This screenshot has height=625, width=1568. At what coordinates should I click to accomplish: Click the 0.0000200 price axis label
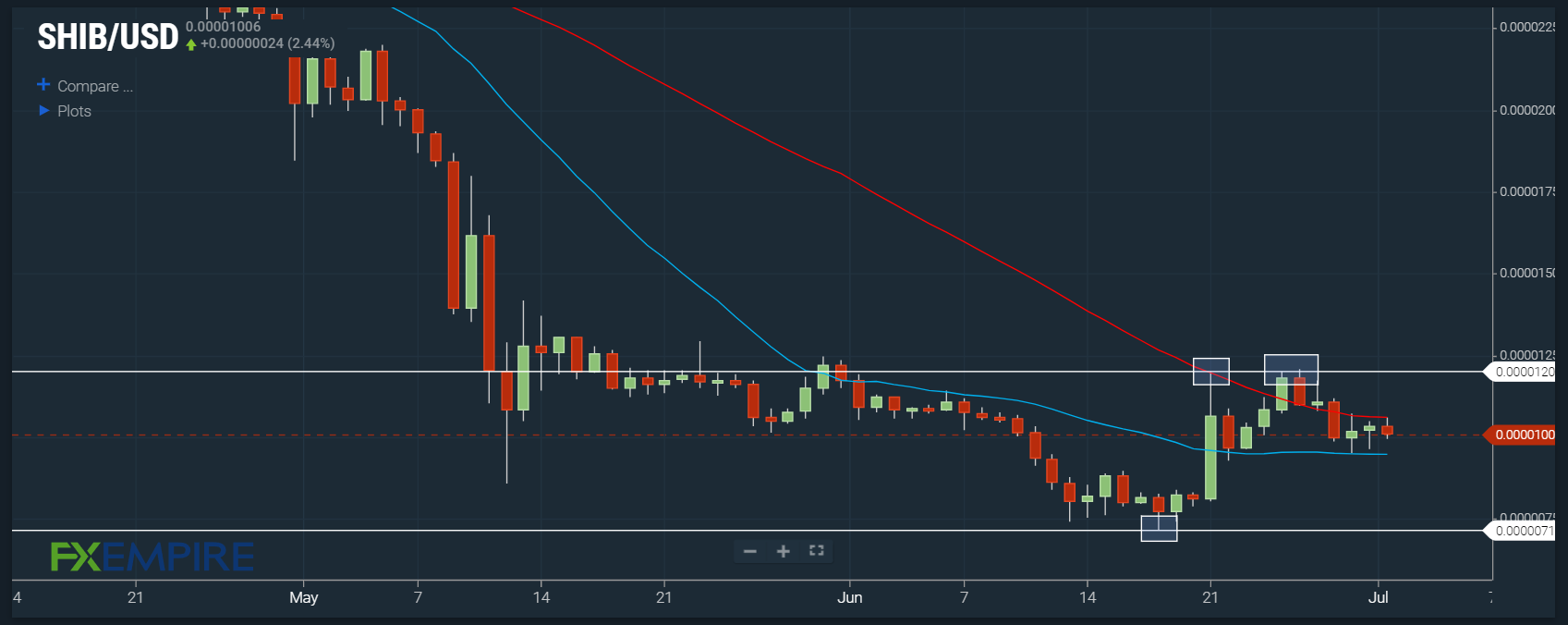click(x=1526, y=110)
